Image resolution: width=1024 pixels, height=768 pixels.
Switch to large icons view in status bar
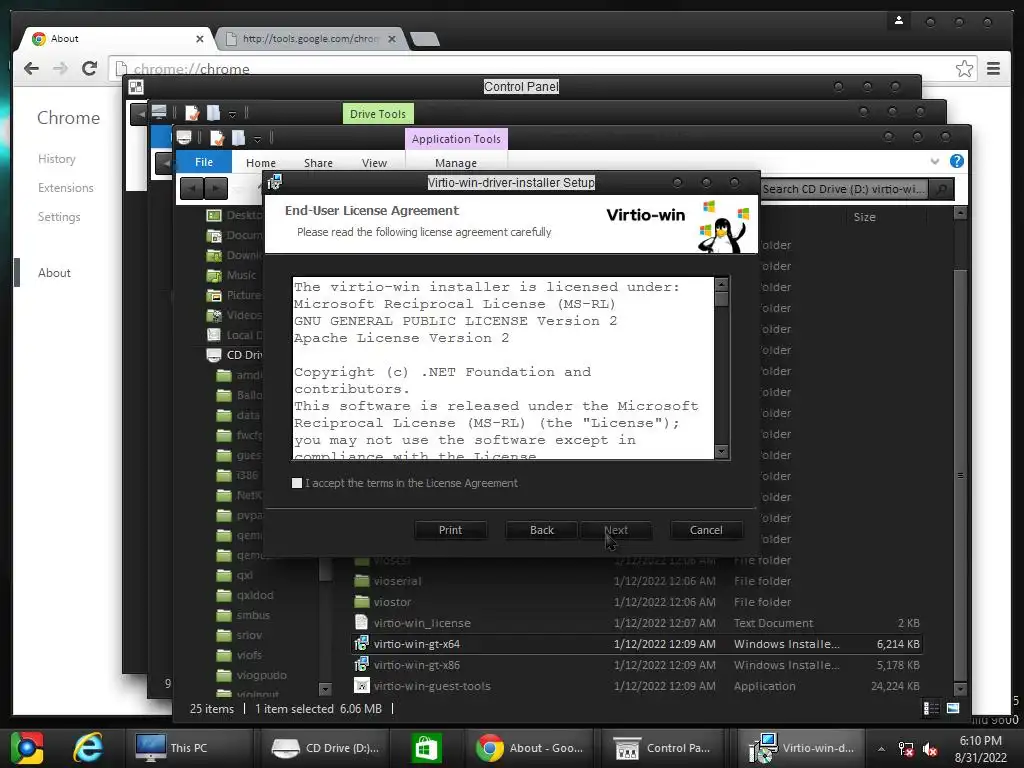(x=953, y=708)
